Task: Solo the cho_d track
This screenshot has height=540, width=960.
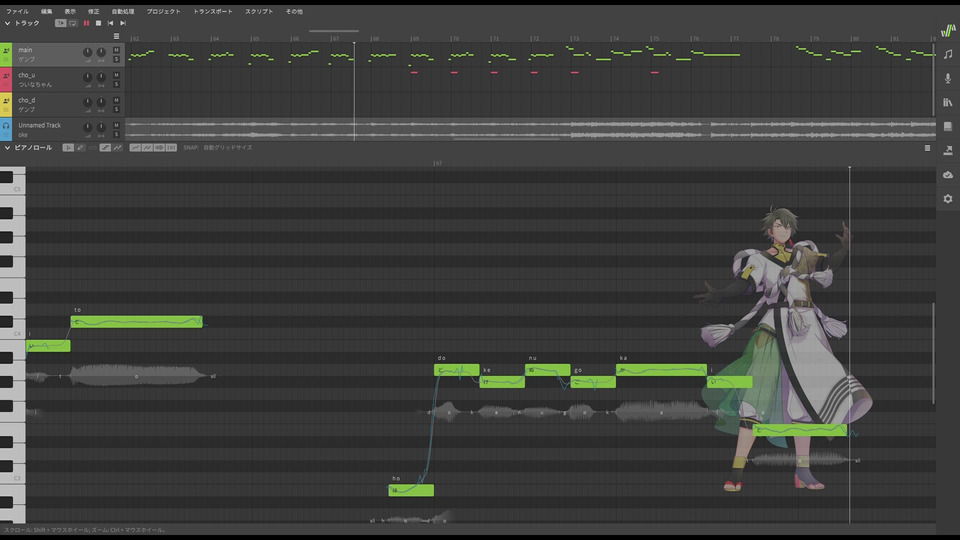Action: pos(116,110)
